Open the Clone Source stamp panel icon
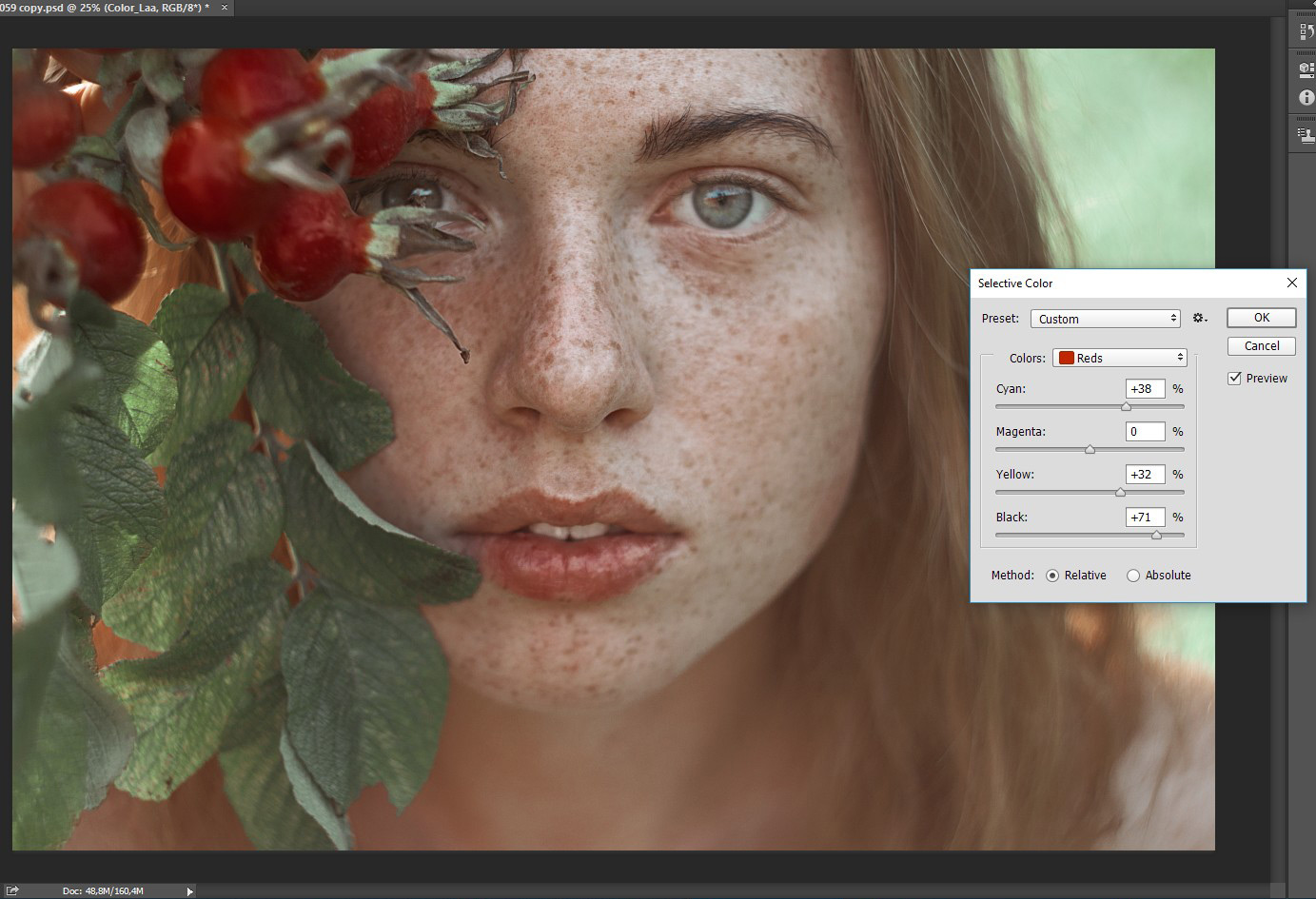This screenshot has height=899, width=1316. [x=1306, y=135]
